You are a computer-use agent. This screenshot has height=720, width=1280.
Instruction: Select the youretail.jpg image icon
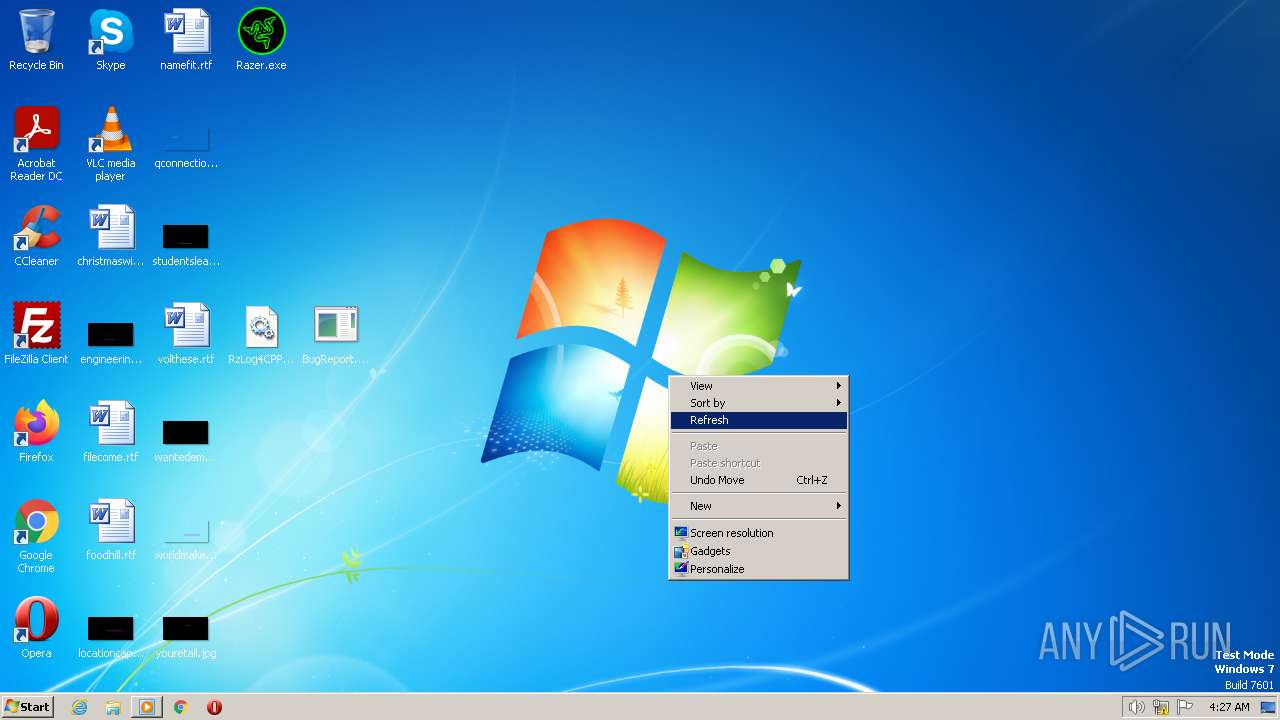(x=186, y=636)
